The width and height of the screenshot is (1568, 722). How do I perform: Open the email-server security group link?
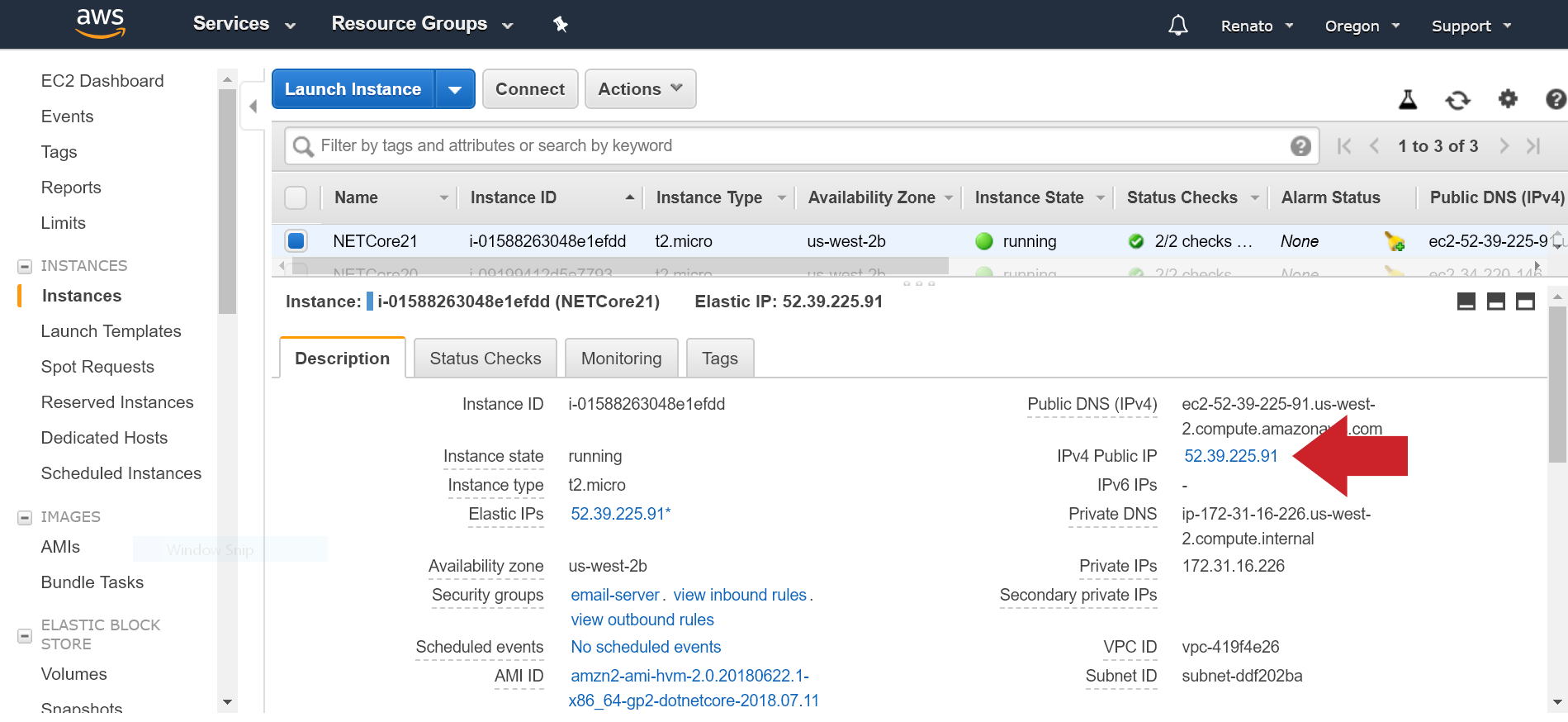pos(615,595)
